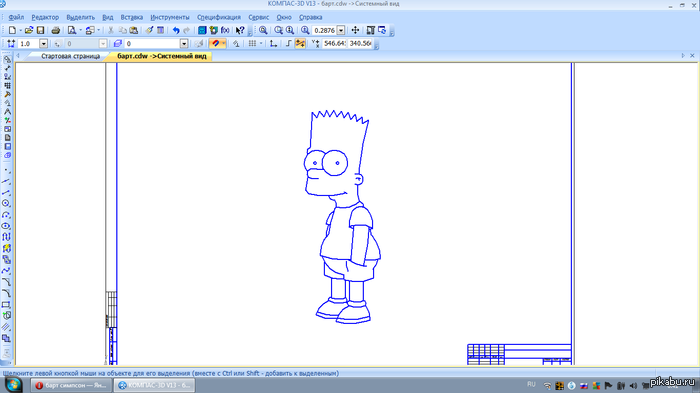Open the variables f(x) tool
Screen dimensions: 700x393
click(225, 30)
